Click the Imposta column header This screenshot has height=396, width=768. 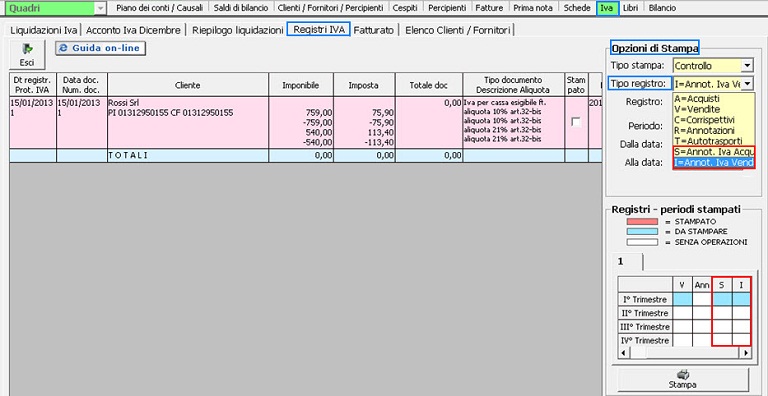[363, 85]
